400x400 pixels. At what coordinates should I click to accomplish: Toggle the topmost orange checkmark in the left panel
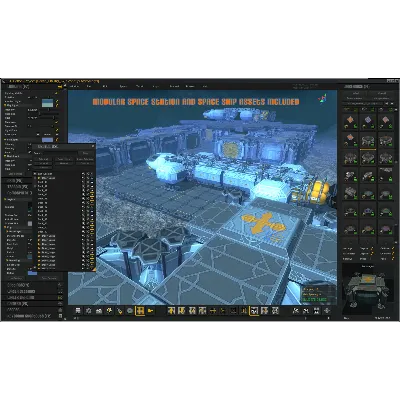click(x=57, y=93)
